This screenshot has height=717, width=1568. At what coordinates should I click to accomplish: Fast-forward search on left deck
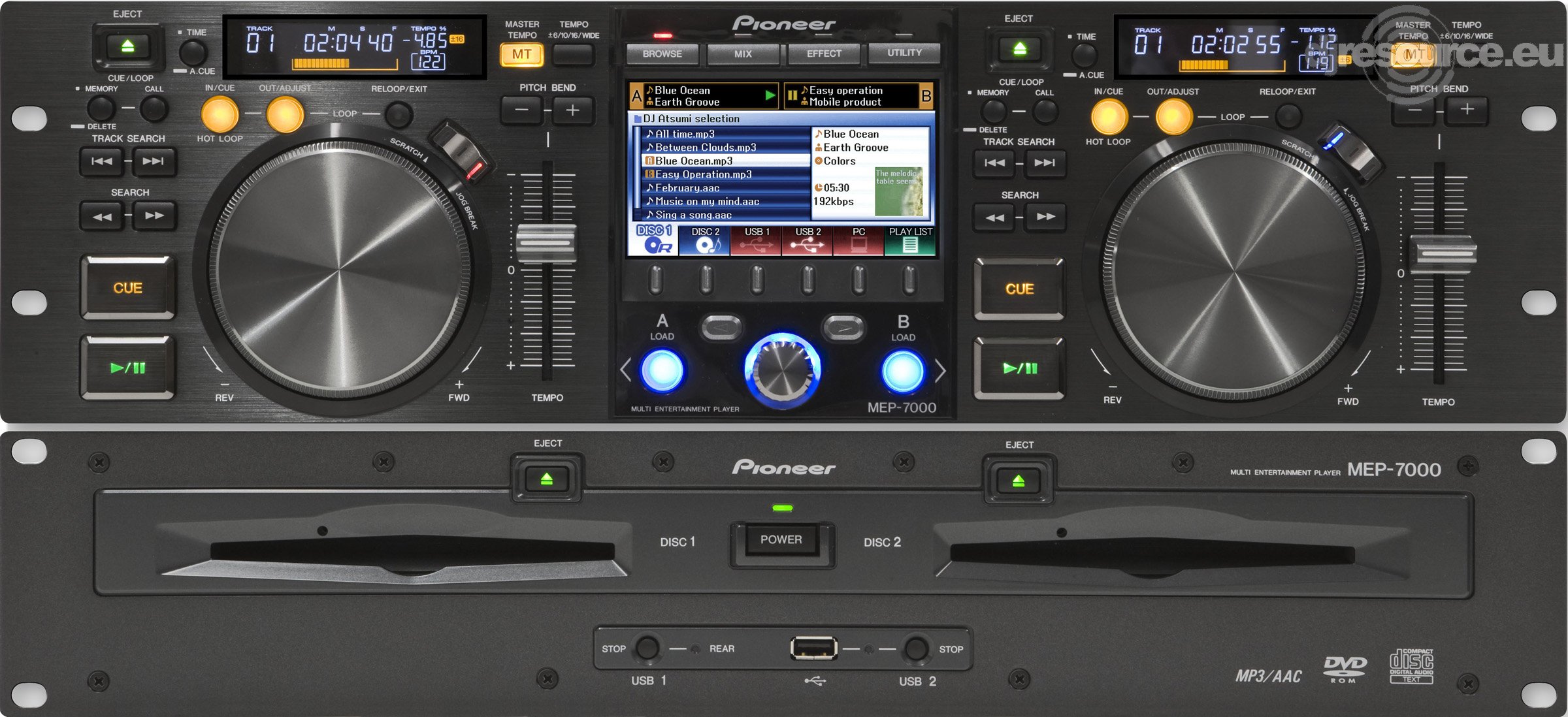pyautogui.click(x=154, y=216)
